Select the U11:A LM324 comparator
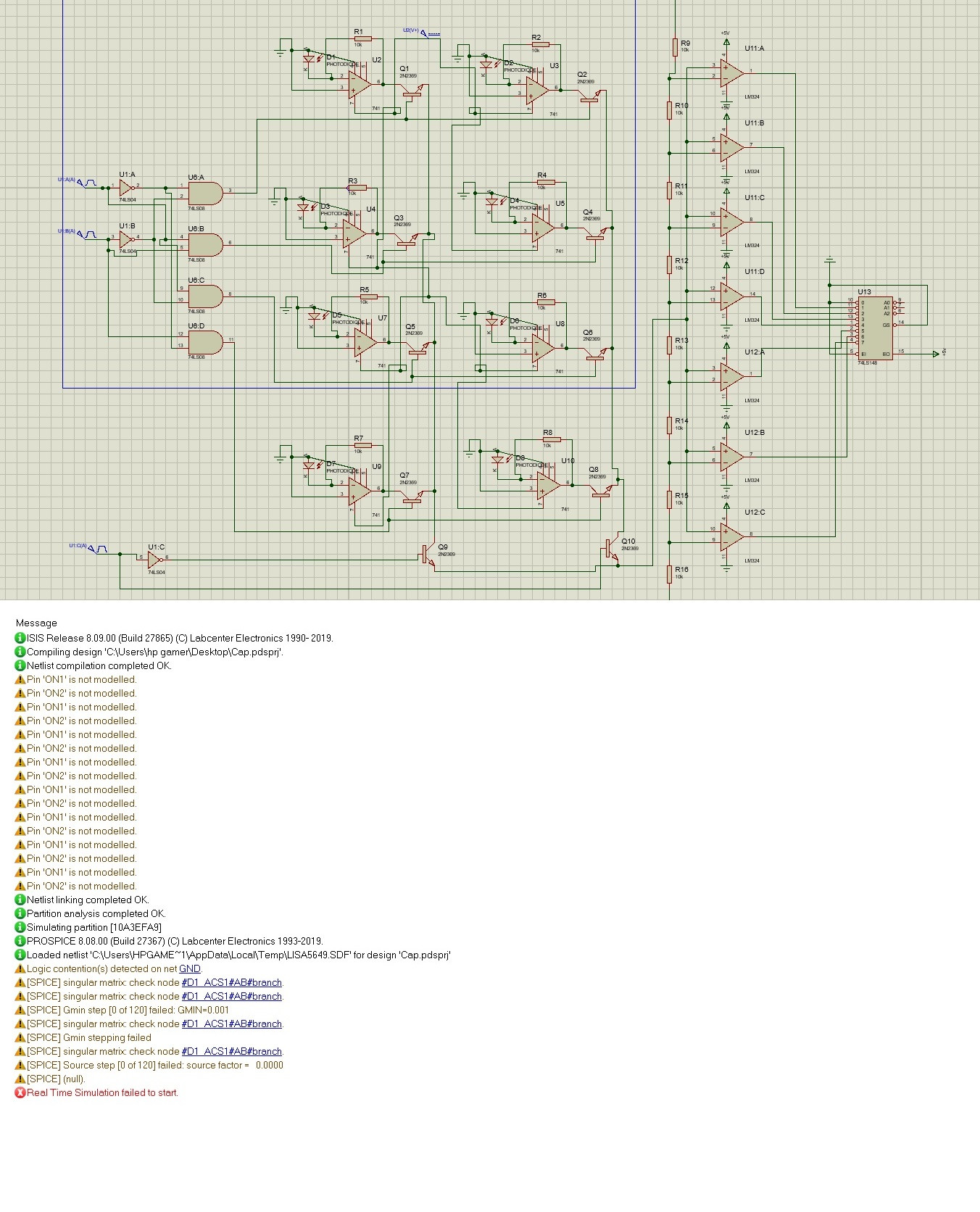Viewport: 980px width, 1212px height. [732, 73]
